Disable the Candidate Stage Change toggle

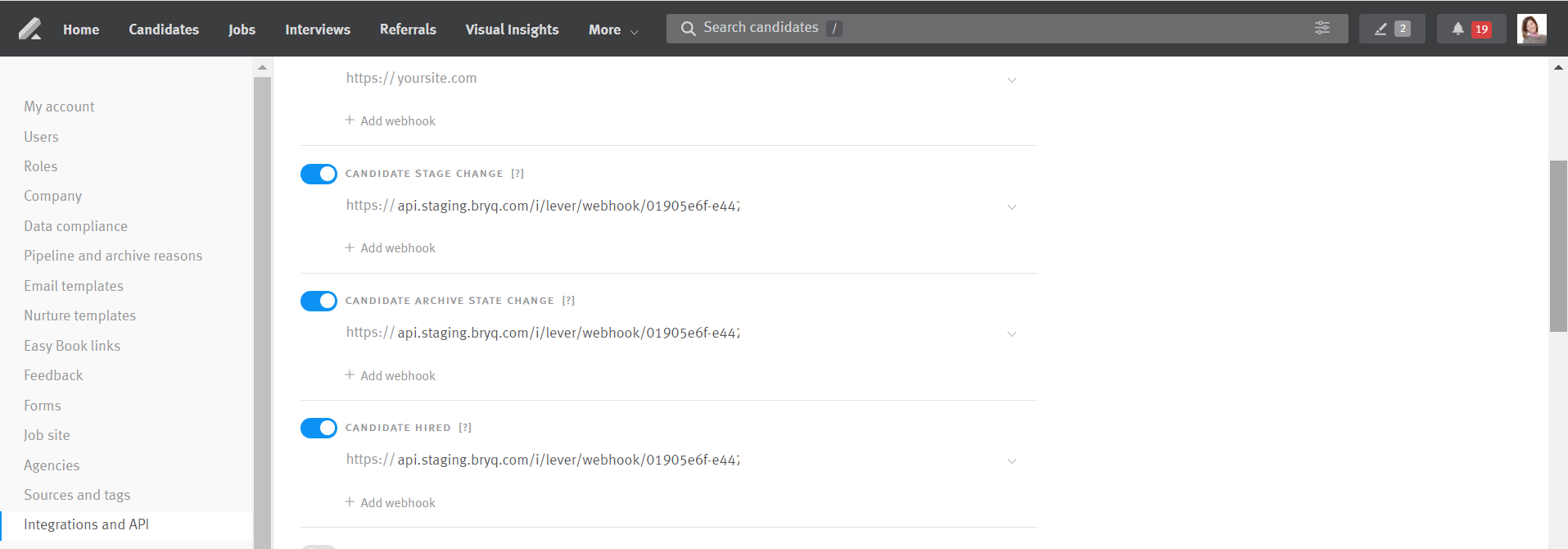[319, 174]
